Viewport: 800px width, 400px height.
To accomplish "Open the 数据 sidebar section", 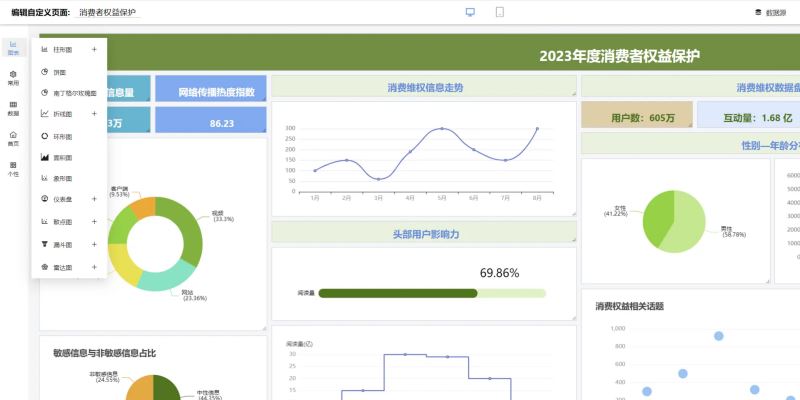I will (x=13, y=109).
